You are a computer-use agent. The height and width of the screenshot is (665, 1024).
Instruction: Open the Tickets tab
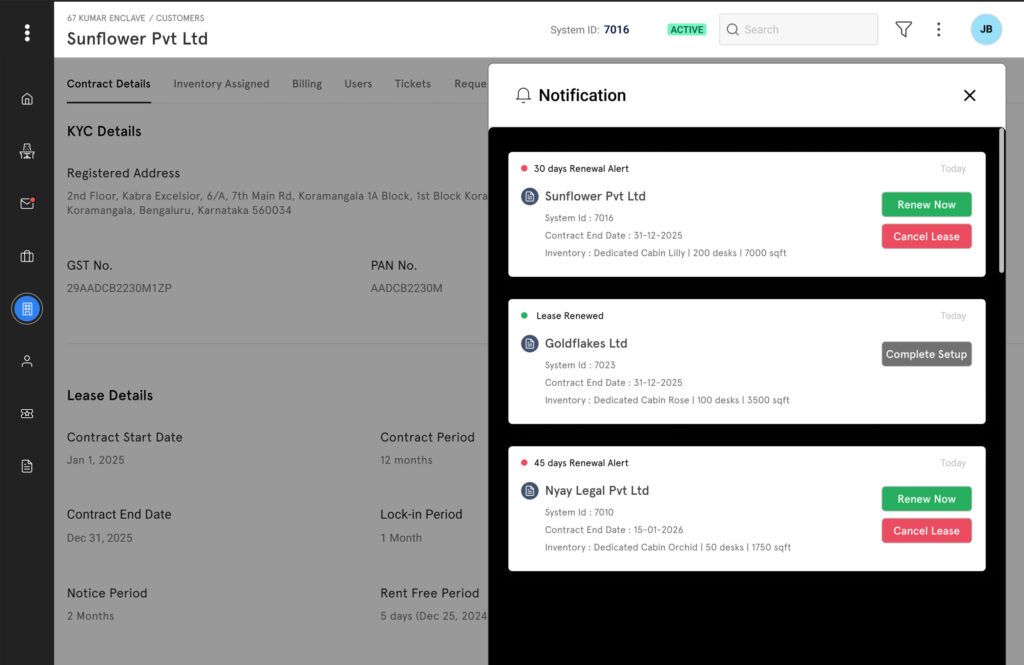[412, 84]
